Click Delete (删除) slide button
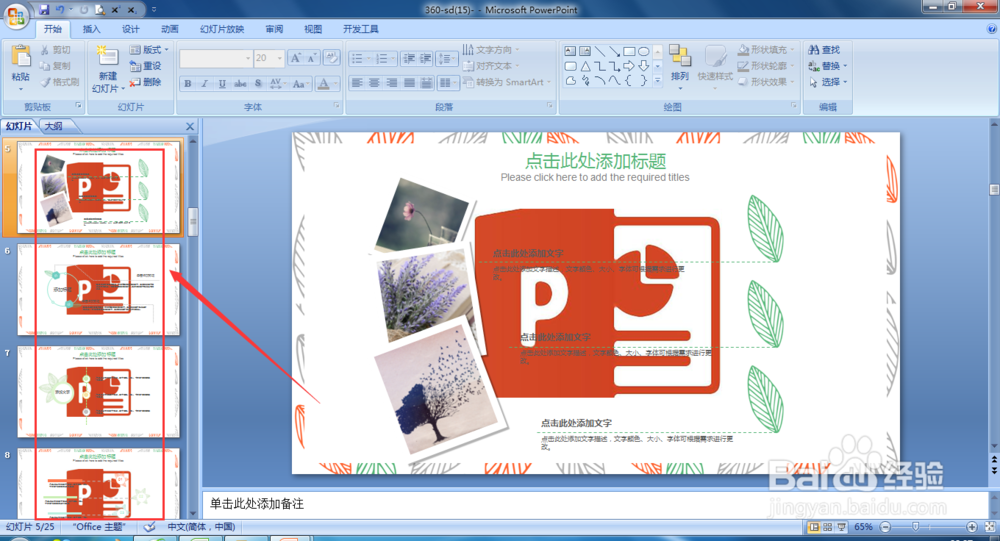 145,82
